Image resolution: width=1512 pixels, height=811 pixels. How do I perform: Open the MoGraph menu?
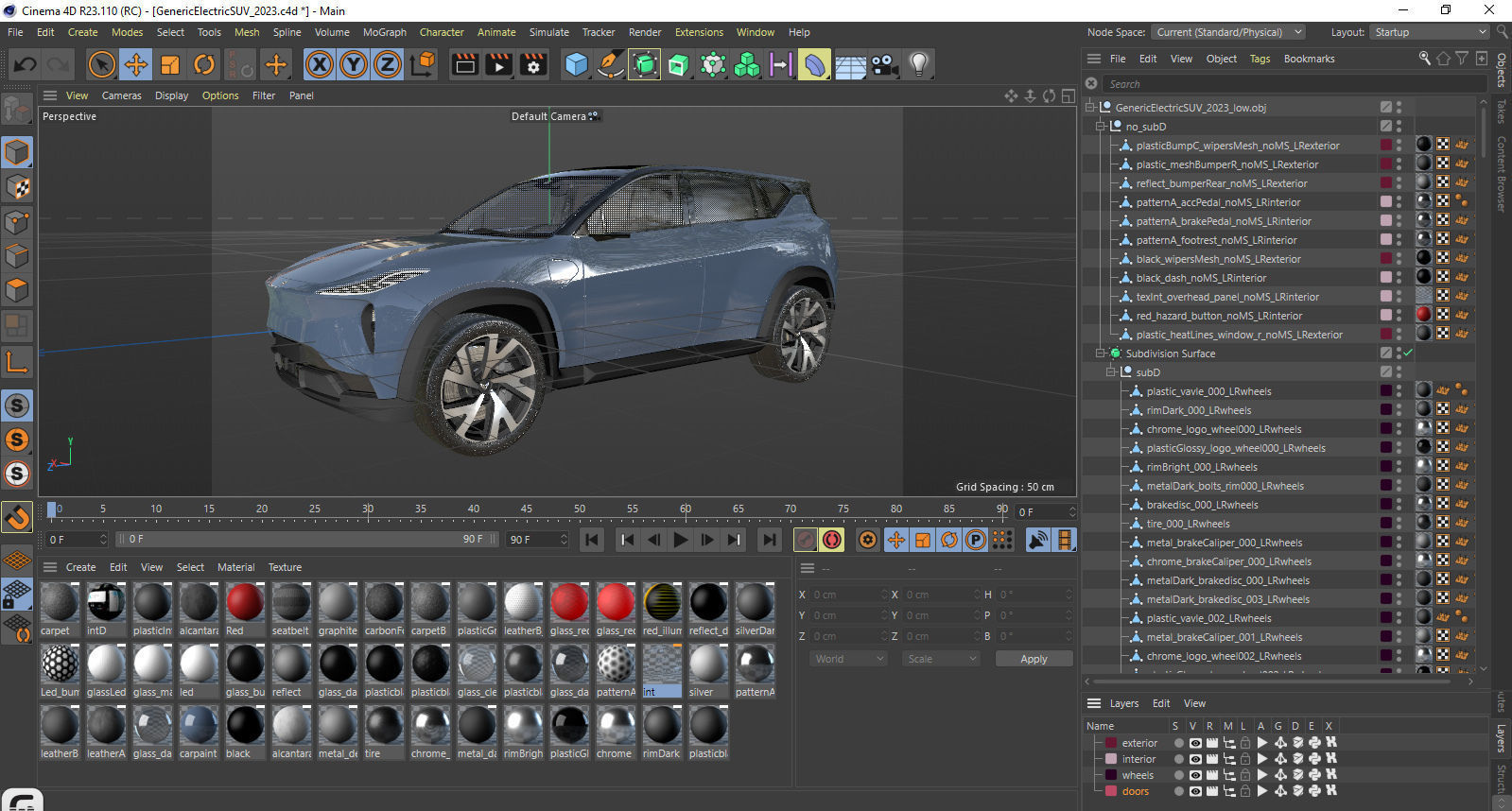[385, 32]
